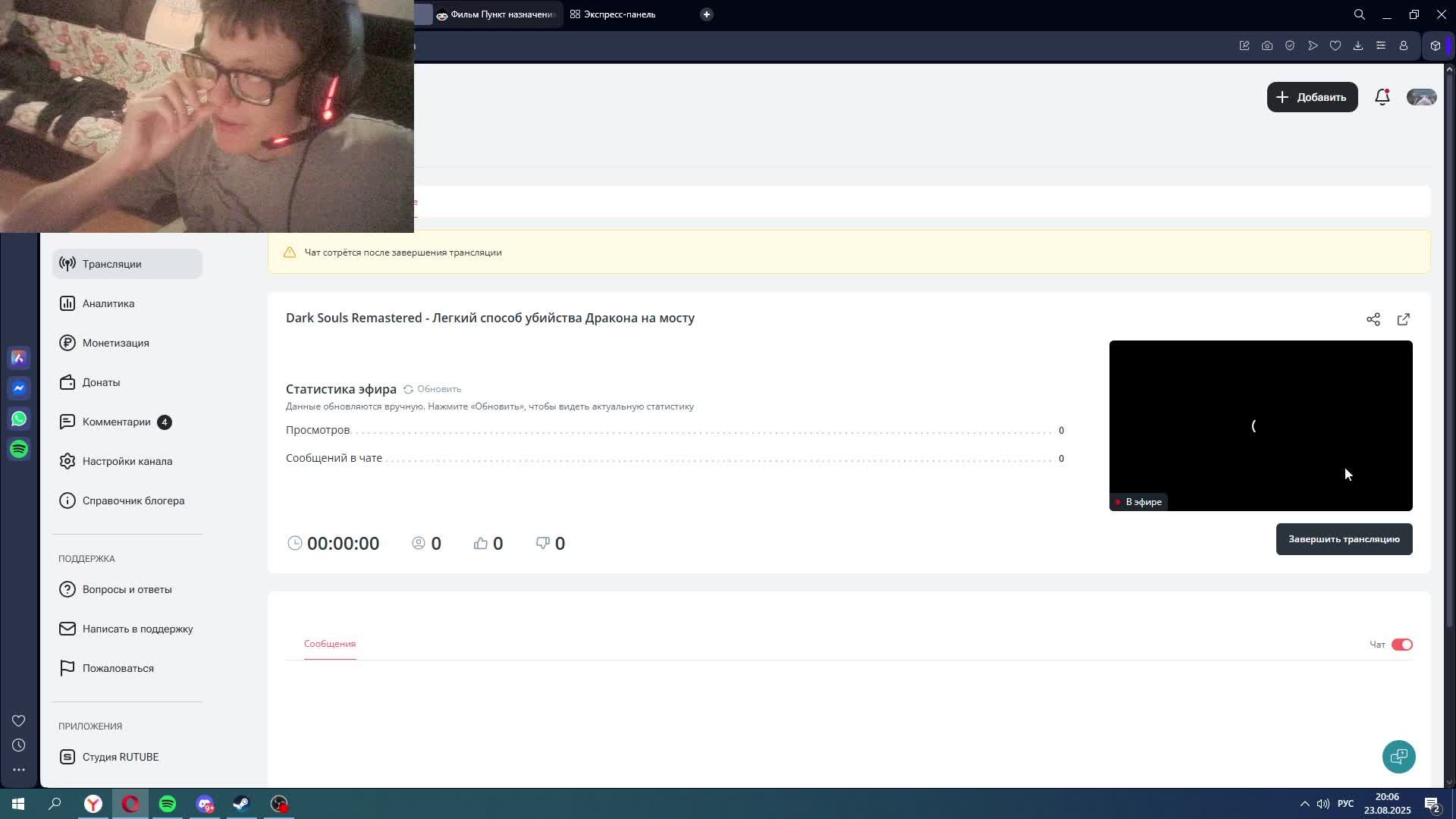Open the support chat floating button
Image resolution: width=1456 pixels, height=819 pixels.
[1398, 756]
